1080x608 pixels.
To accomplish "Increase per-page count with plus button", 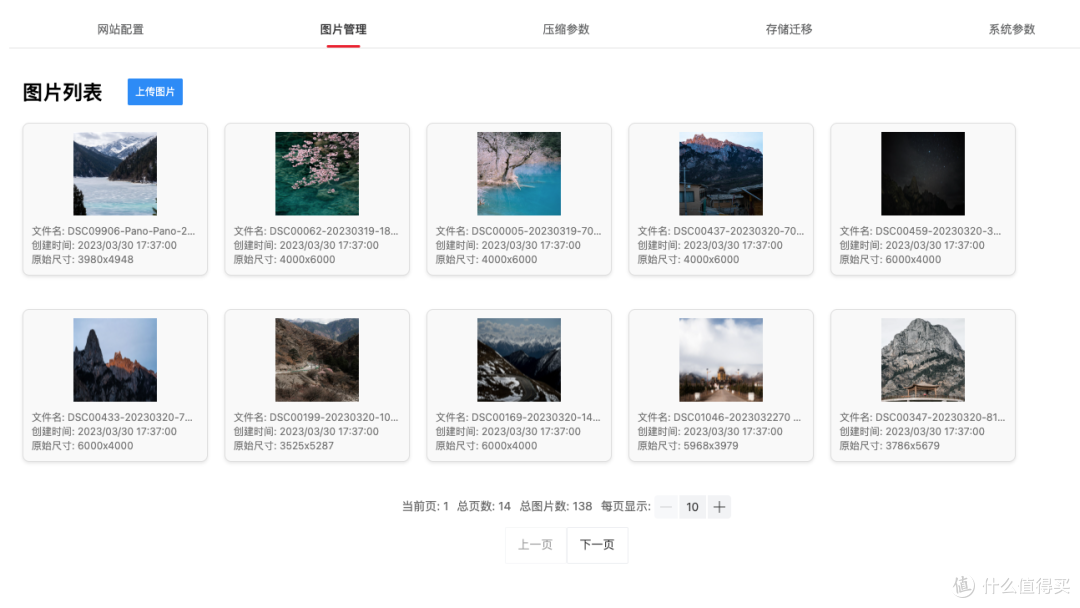I will click(719, 507).
